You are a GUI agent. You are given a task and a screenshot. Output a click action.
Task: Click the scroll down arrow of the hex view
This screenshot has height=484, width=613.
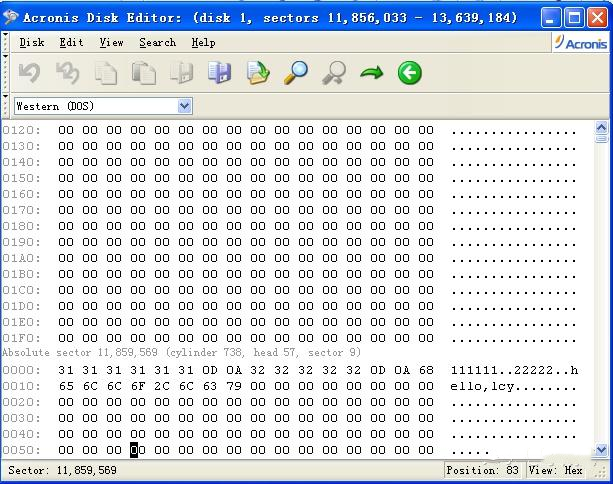click(602, 451)
